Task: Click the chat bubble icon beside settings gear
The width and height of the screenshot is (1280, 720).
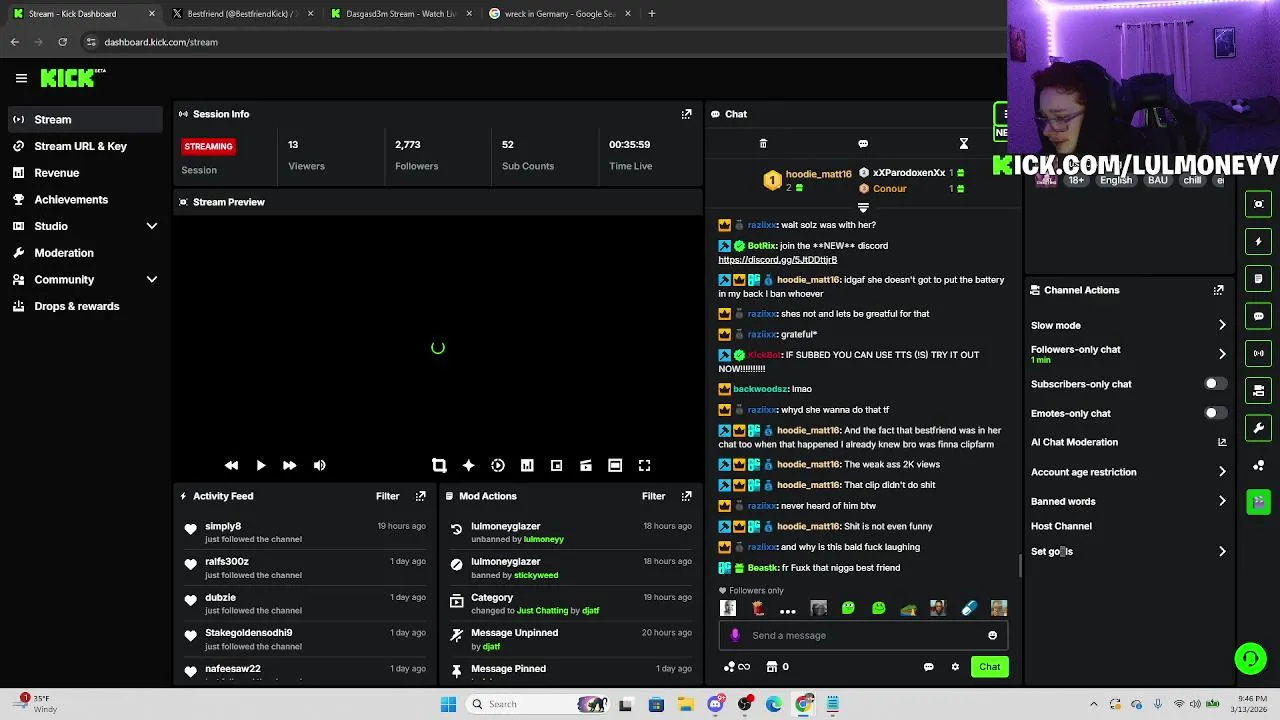Action: click(x=928, y=667)
